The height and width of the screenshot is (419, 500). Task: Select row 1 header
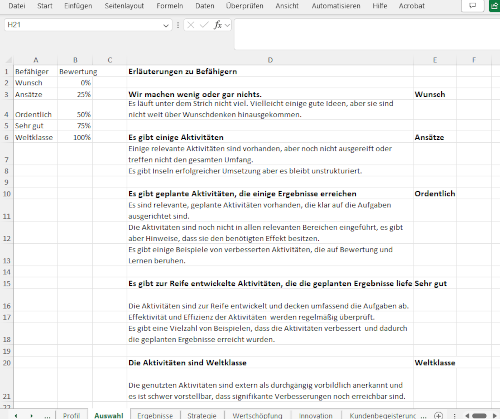click(x=6, y=72)
